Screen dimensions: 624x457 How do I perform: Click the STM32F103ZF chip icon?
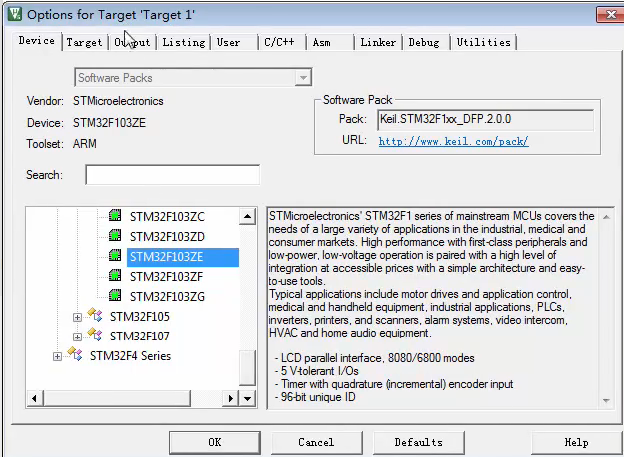tap(115, 275)
